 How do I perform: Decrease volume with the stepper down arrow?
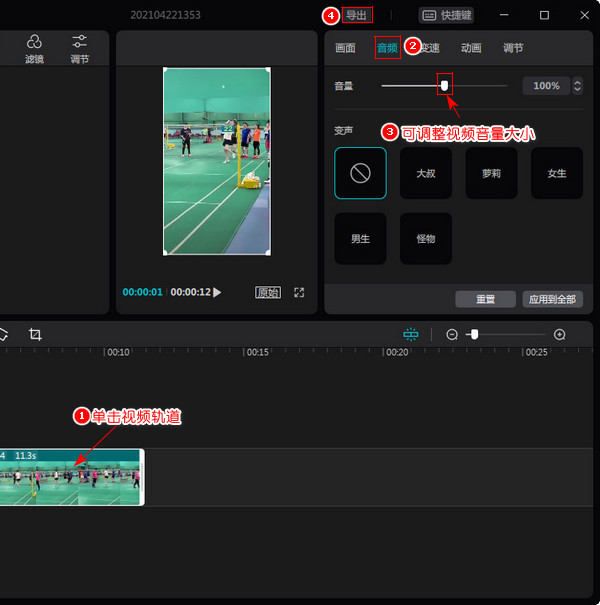(x=577, y=89)
